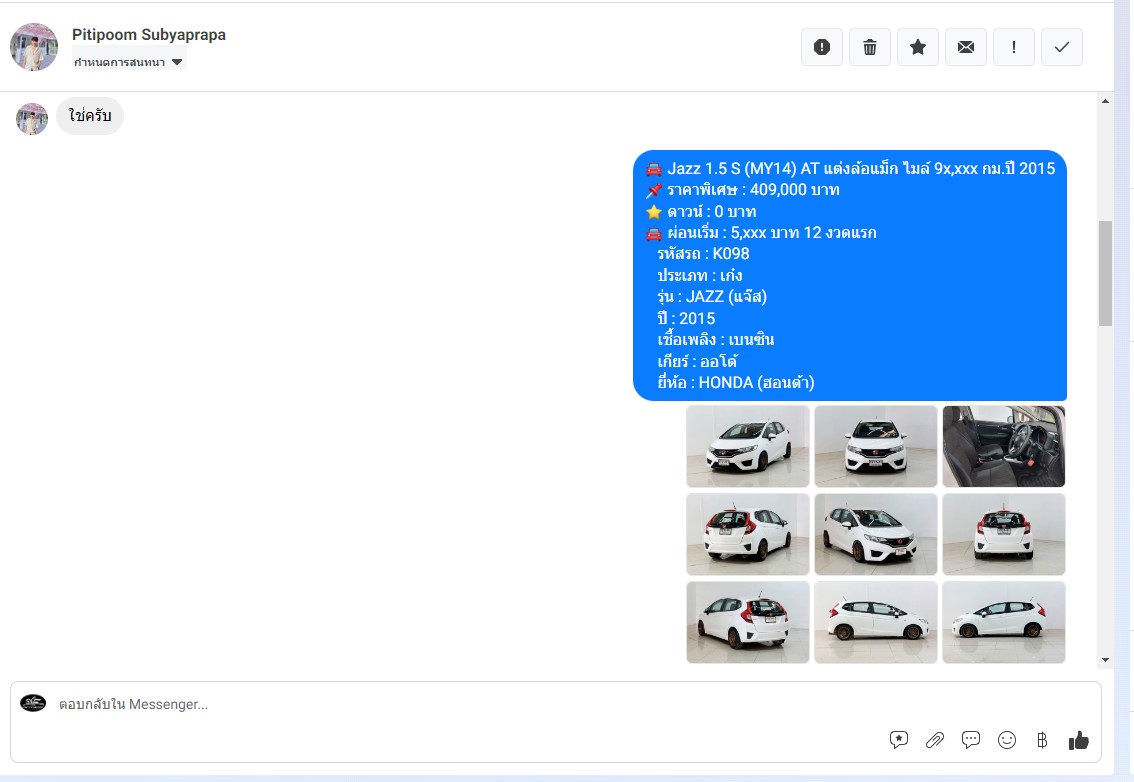
Task: Open first car photo front-left view
Action: click(748, 446)
